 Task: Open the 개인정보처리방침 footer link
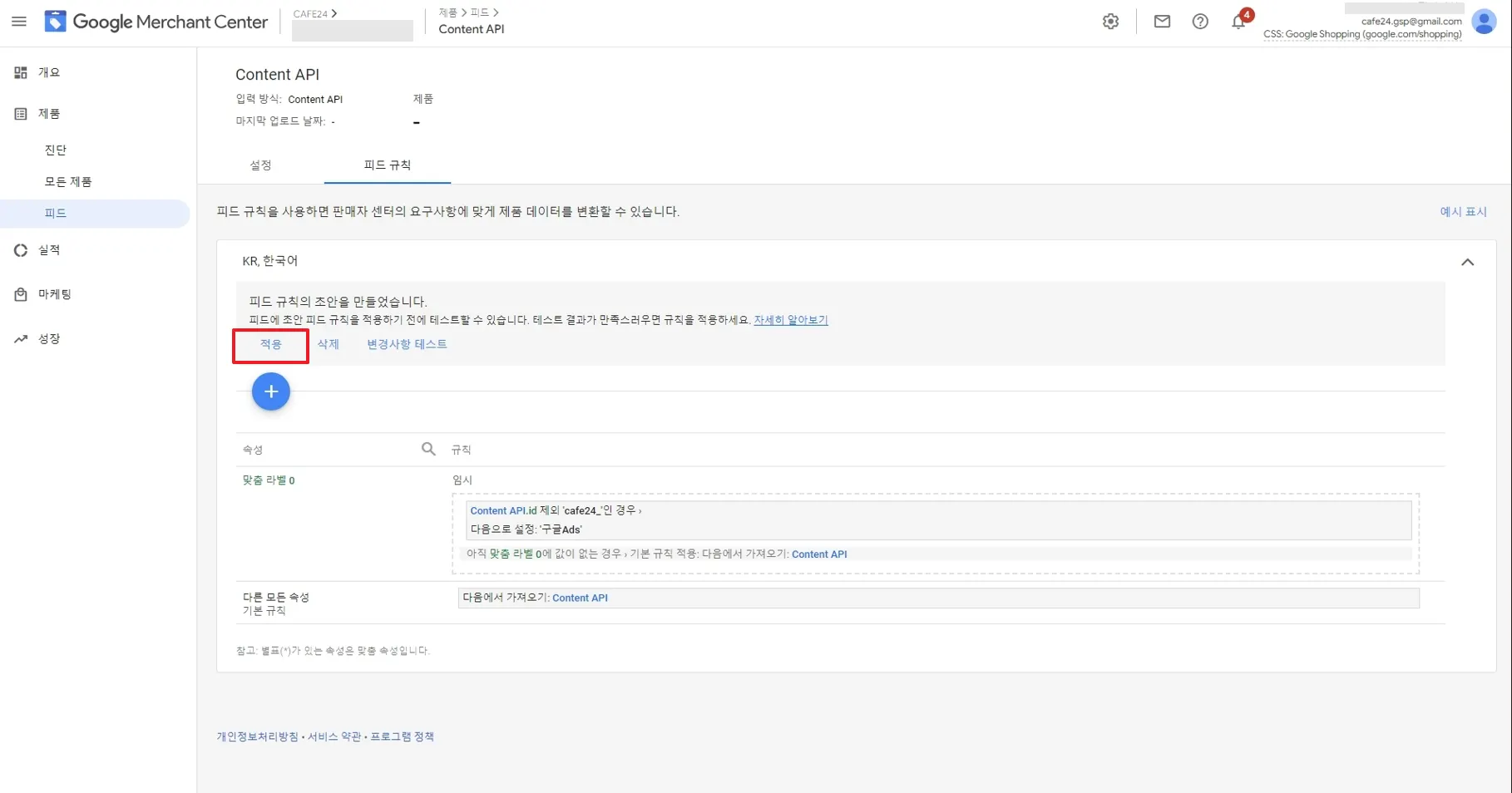coord(257,736)
